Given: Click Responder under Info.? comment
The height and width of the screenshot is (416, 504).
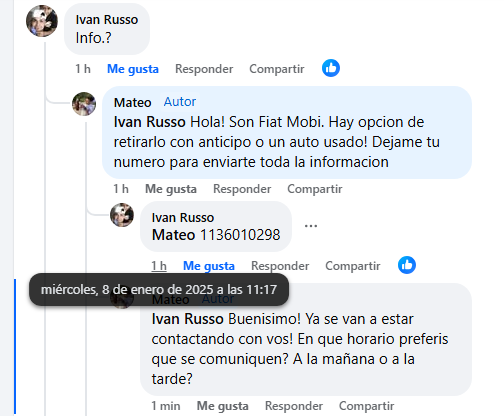Looking at the screenshot, I should [x=204, y=69].
